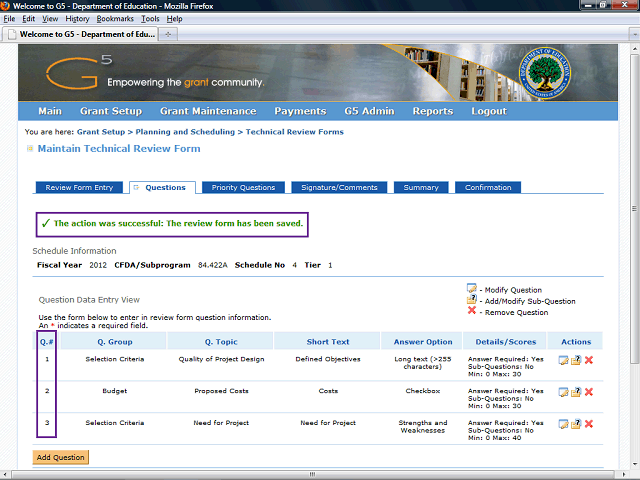
Task: Open the View menu
Action: pyautogui.click(x=50, y=19)
